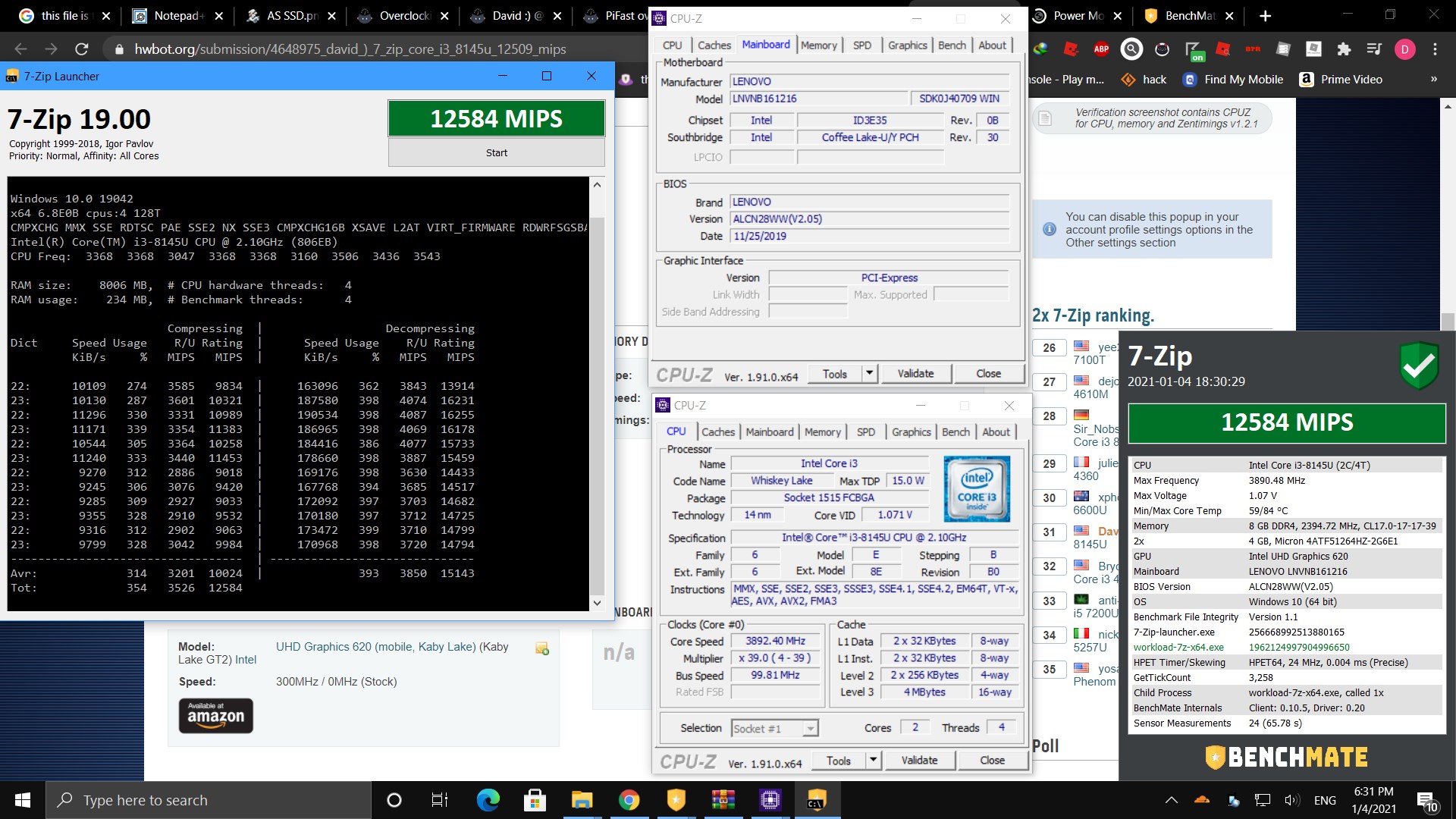Show more bookmarks chevron
Image resolution: width=1456 pixels, height=819 pixels.
point(1433,80)
